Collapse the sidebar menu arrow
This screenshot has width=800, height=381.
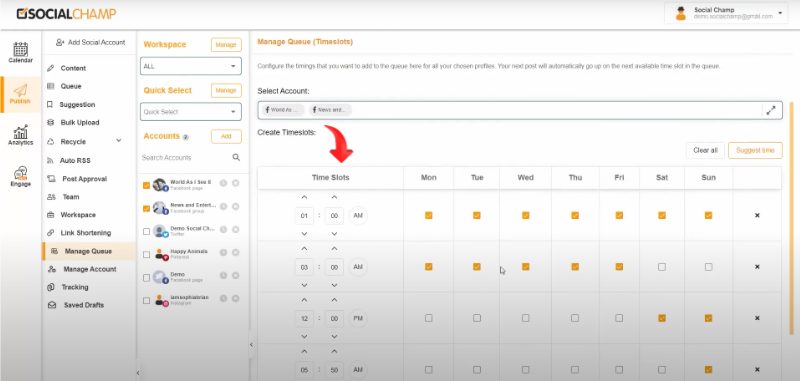coord(138,373)
